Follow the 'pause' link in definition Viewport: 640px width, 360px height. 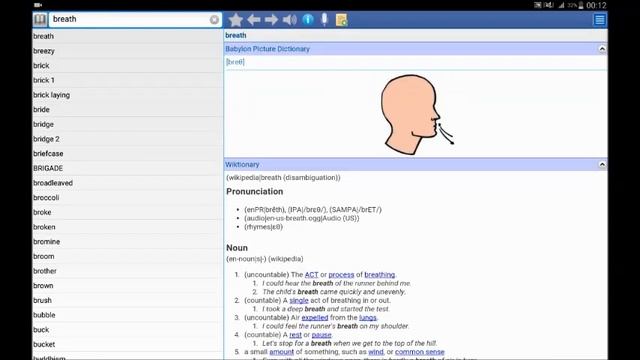coord(322,335)
